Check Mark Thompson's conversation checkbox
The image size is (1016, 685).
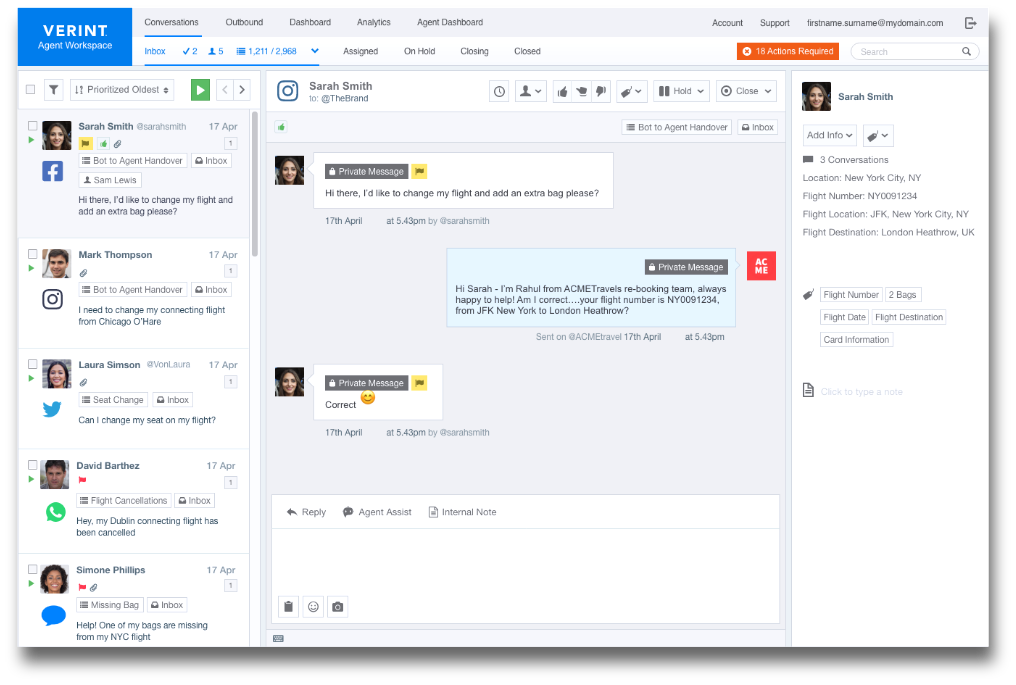tap(33, 254)
